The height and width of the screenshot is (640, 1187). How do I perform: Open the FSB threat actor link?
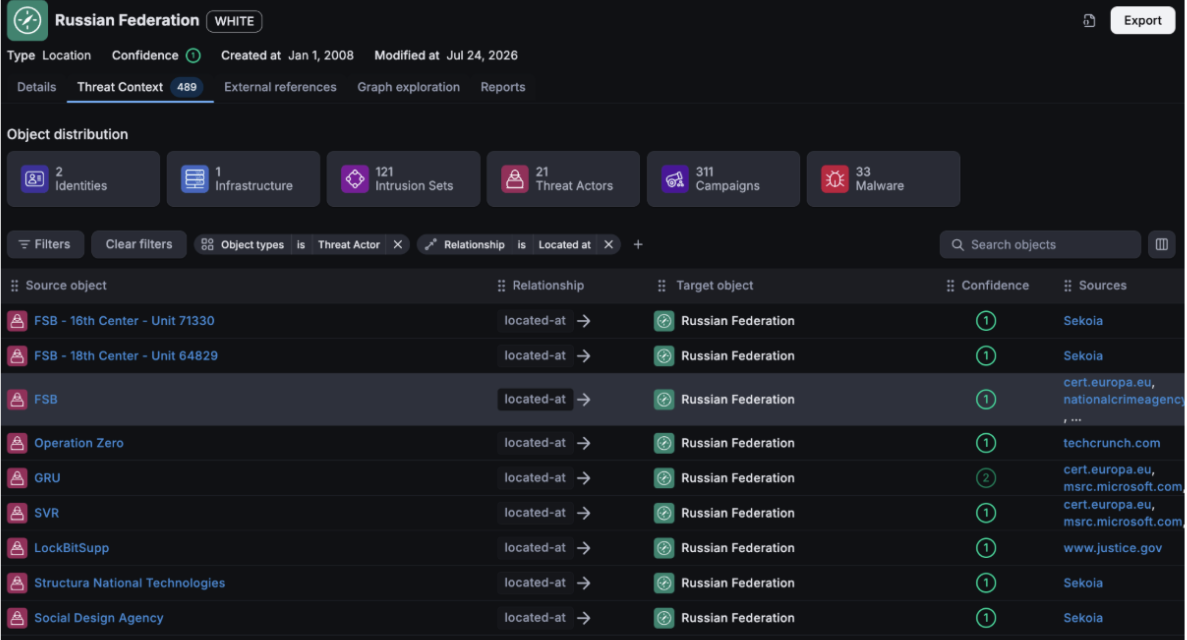pos(45,400)
